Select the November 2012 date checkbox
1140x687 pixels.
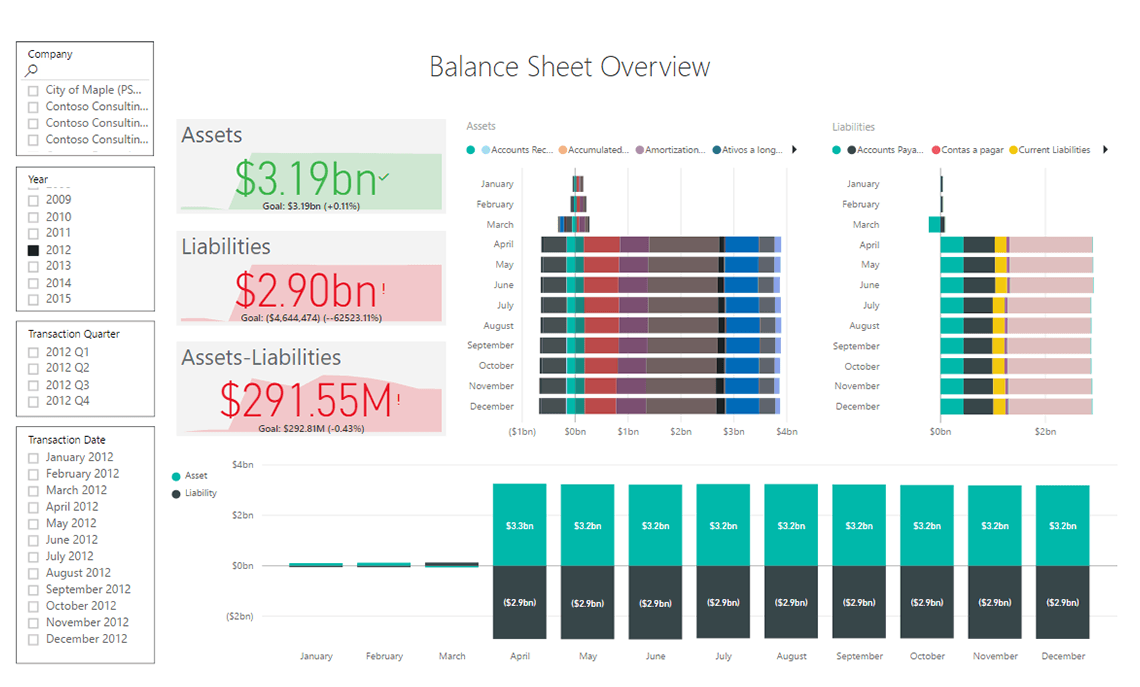click(x=33, y=624)
